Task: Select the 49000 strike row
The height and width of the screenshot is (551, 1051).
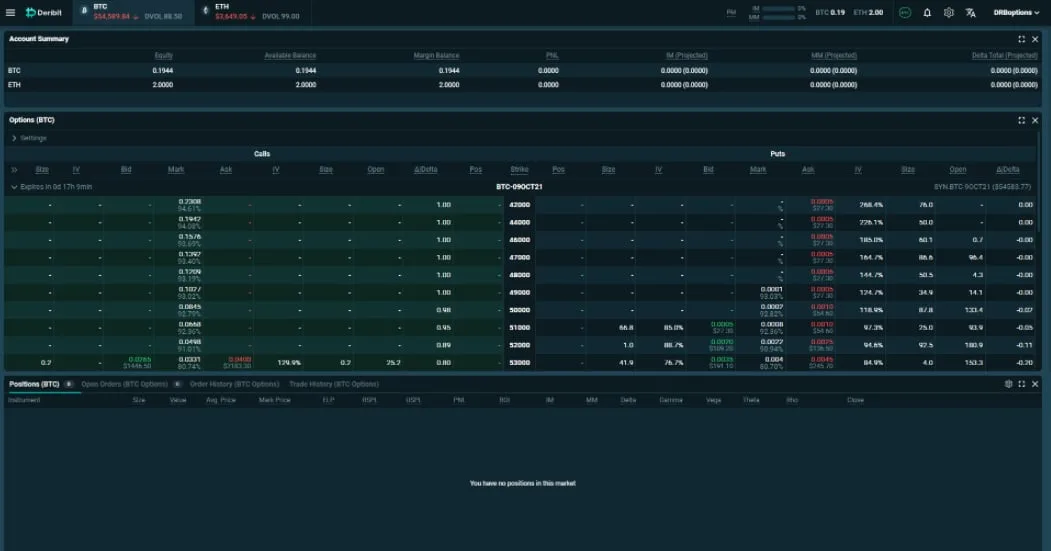Action: 519,292
